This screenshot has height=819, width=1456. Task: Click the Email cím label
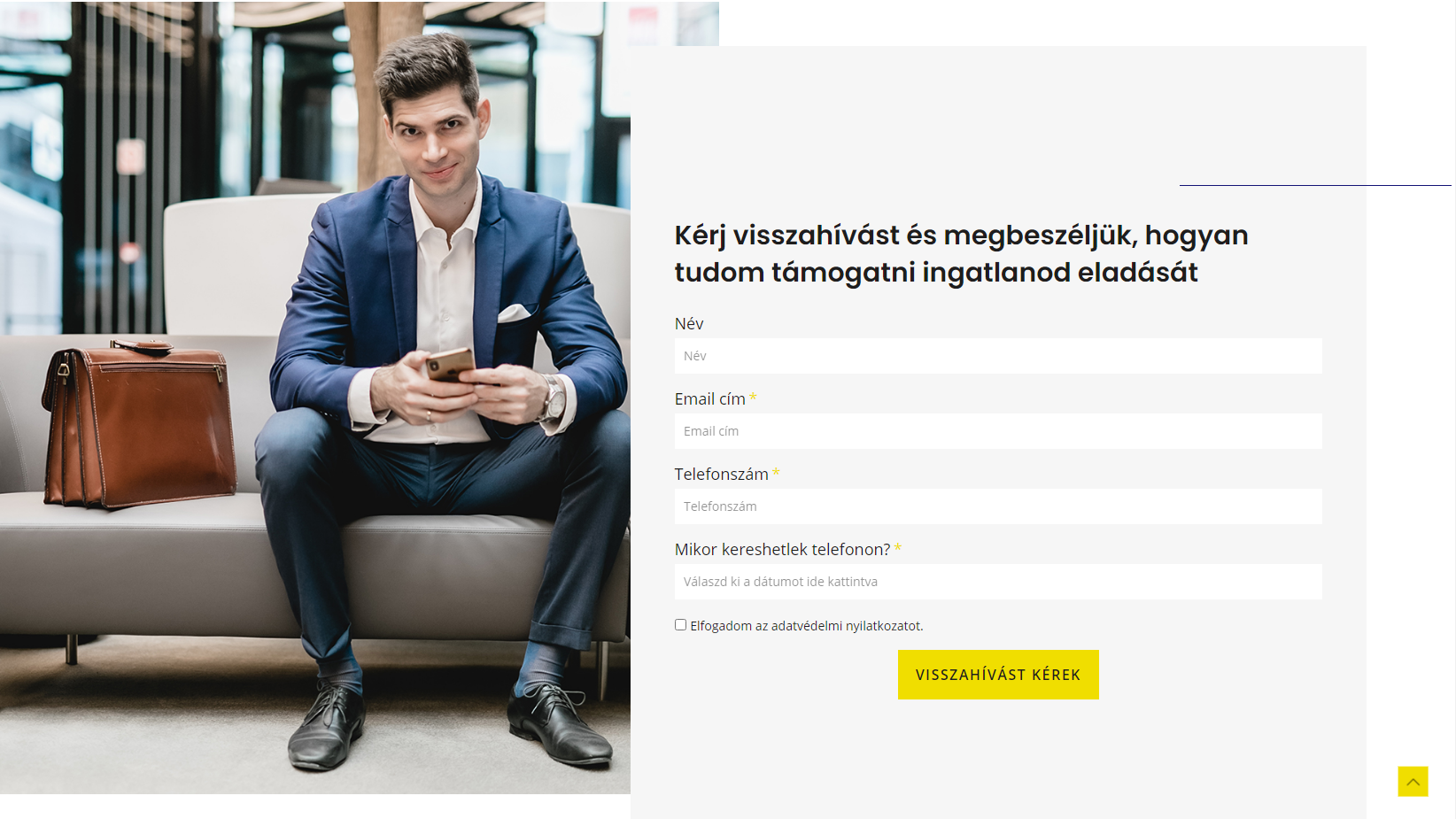(710, 399)
